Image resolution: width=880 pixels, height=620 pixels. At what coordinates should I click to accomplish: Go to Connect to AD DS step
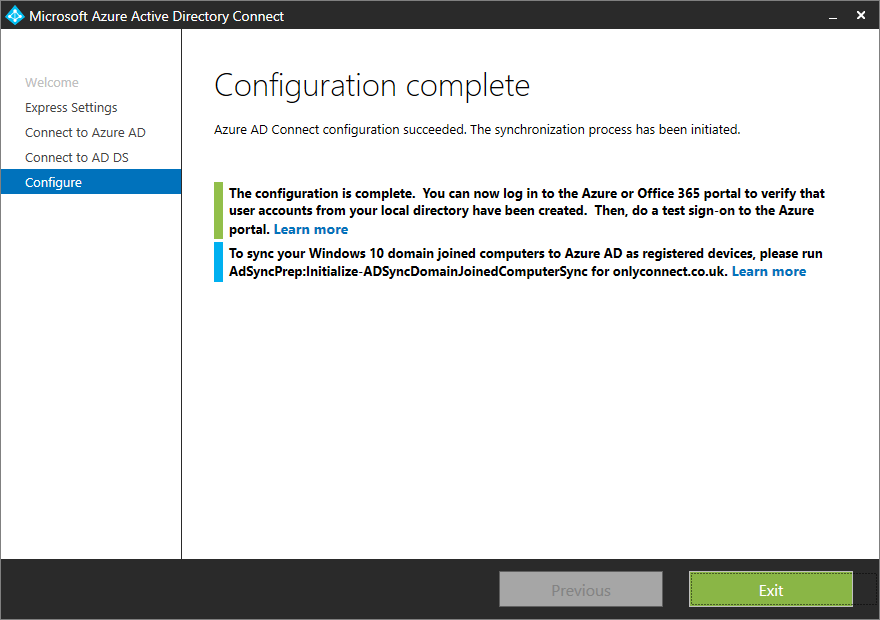point(77,158)
